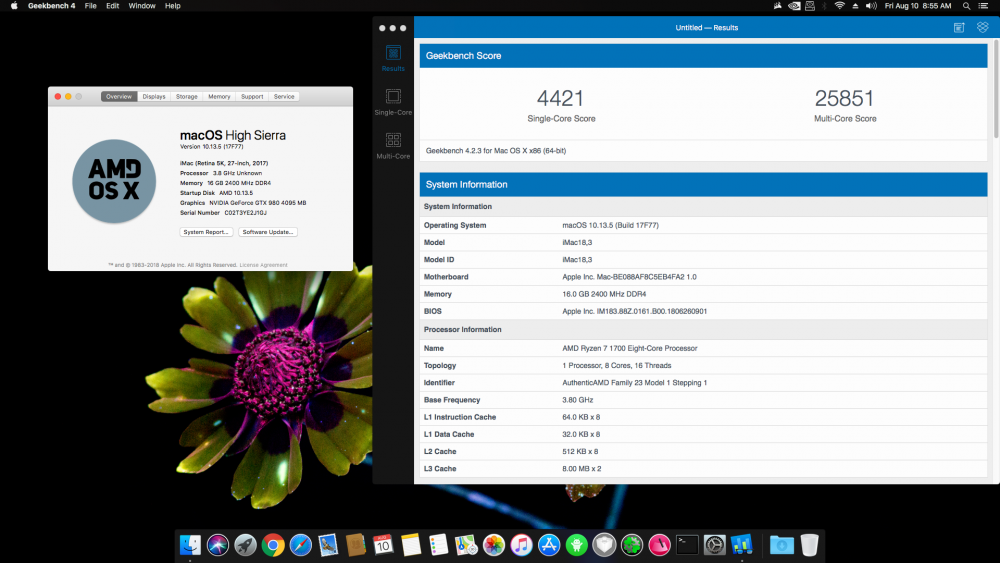Open the Apple menu
Image resolution: width=1000 pixels, height=563 pixels.
coord(13,6)
